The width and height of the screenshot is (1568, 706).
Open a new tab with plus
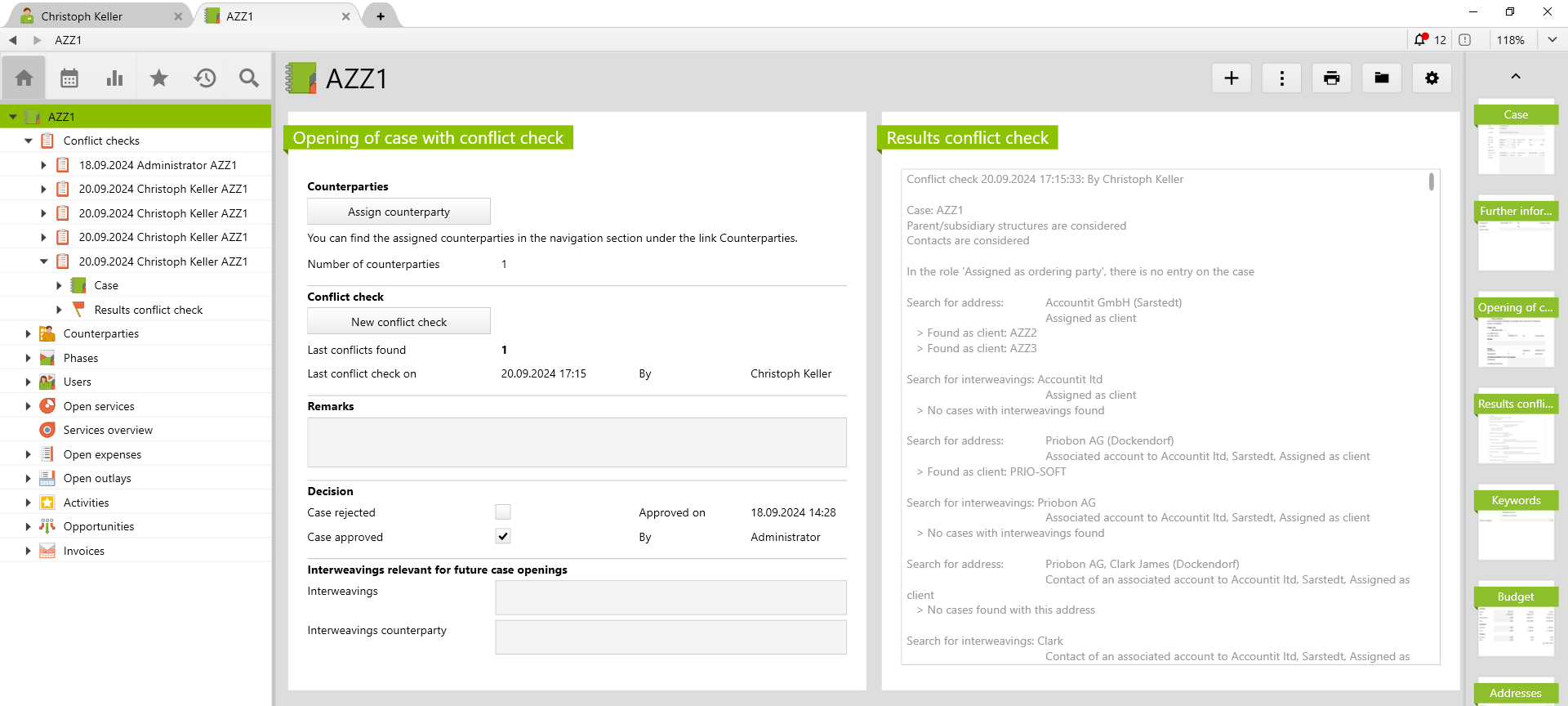pyautogui.click(x=381, y=16)
